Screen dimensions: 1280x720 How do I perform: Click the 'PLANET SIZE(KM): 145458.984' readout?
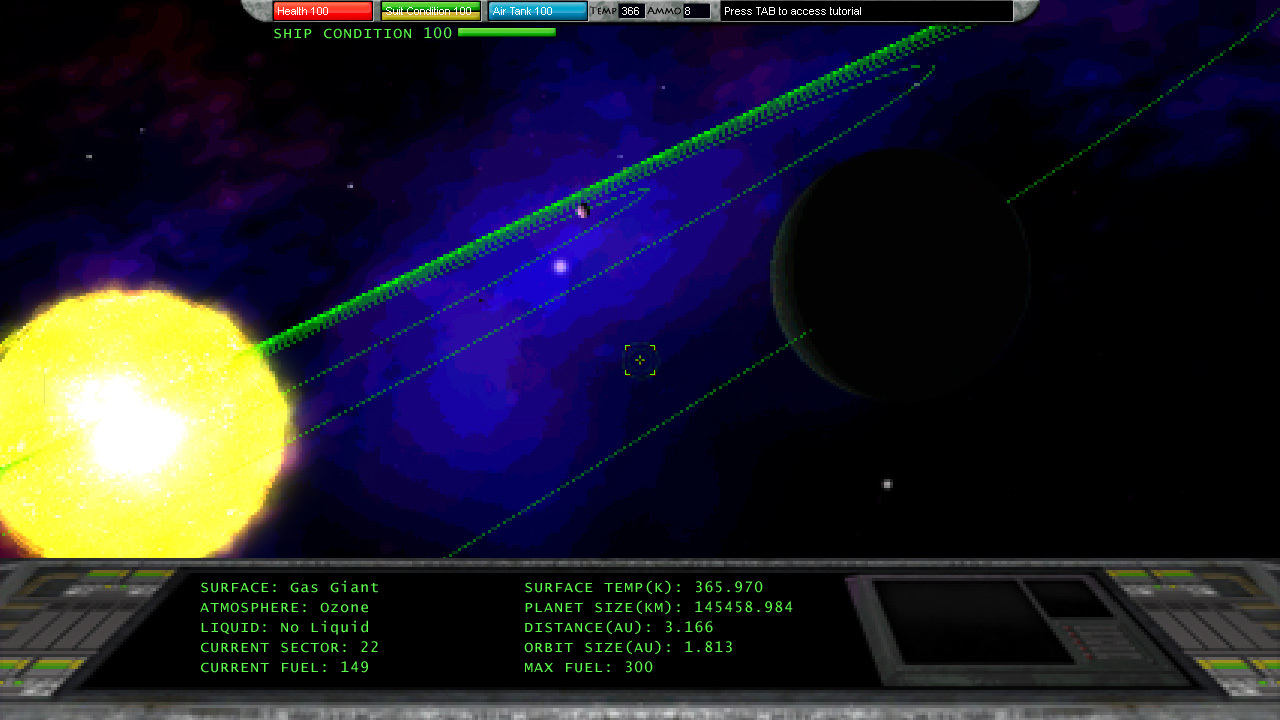click(659, 608)
